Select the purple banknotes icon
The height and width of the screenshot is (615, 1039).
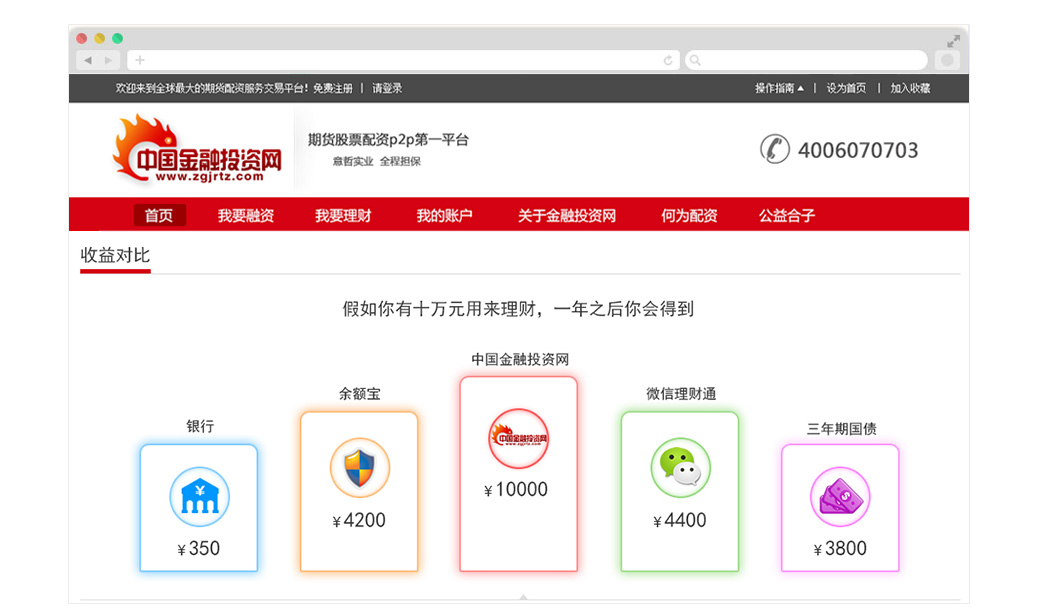(x=840, y=497)
